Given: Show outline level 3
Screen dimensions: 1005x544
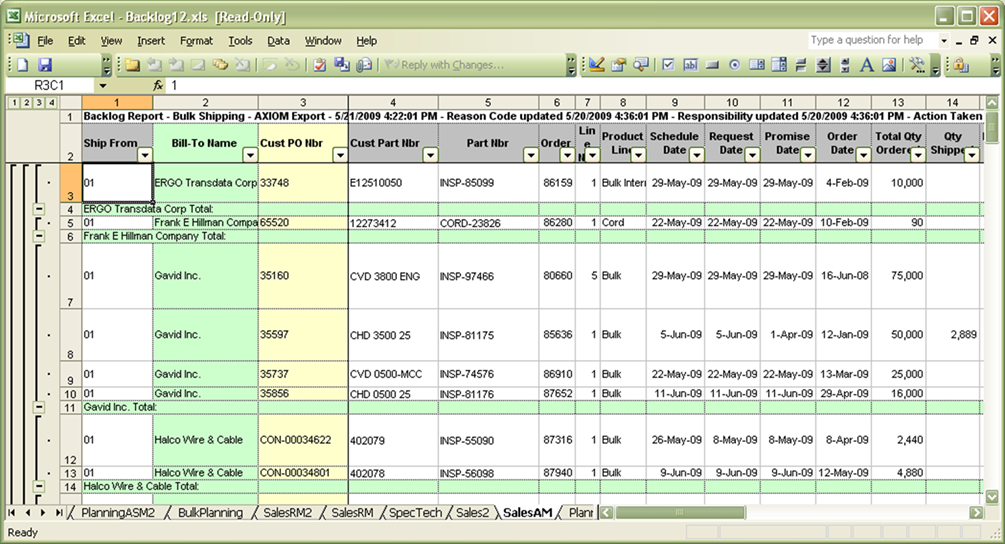Looking at the screenshot, I should 39,103.
